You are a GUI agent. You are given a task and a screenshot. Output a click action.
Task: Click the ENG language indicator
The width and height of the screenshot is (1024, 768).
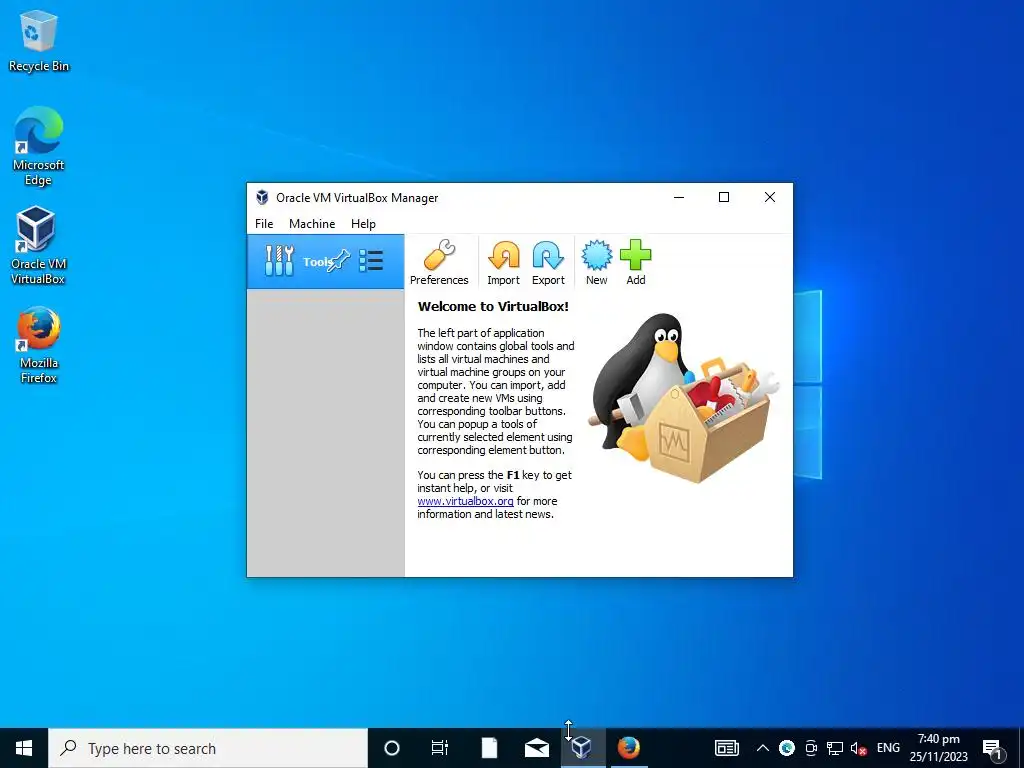coord(888,748)
